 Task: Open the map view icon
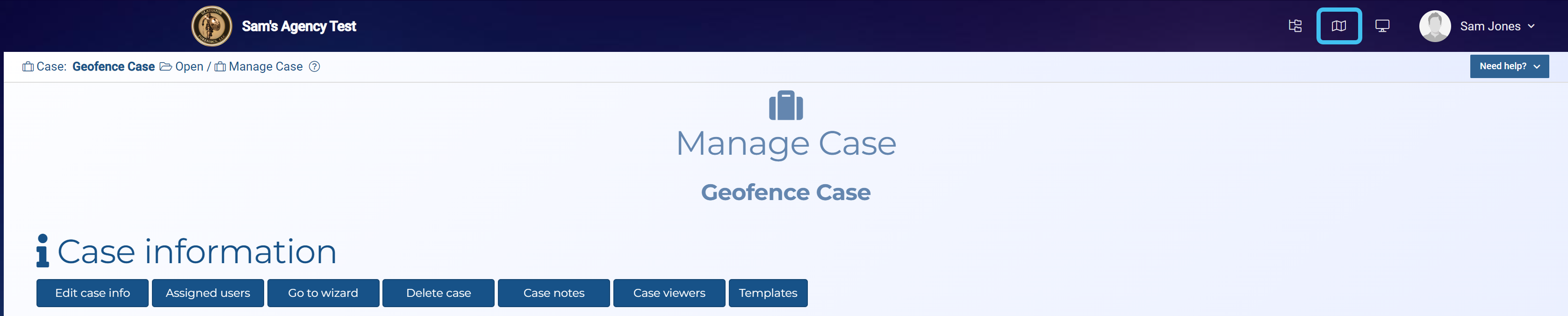pos(1338,26)
